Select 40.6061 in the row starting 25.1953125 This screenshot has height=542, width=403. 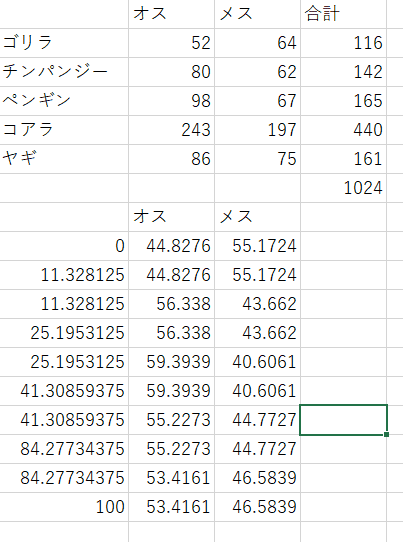coord(257,363)
